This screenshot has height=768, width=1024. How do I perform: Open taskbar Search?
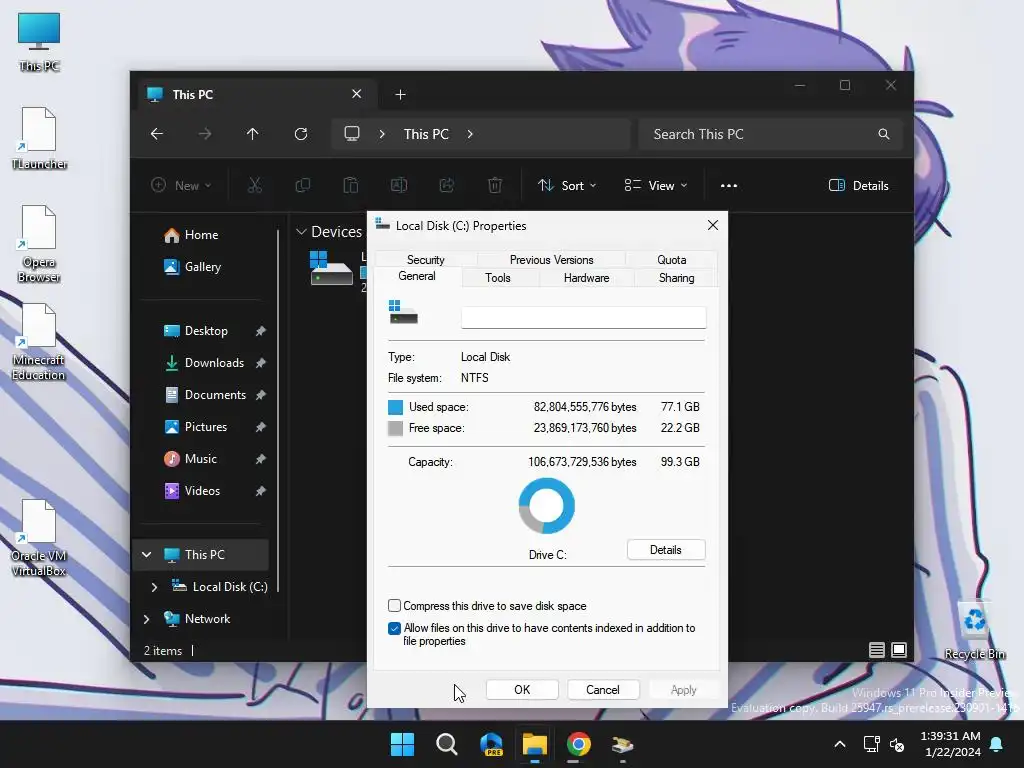(x=447, y=744)
